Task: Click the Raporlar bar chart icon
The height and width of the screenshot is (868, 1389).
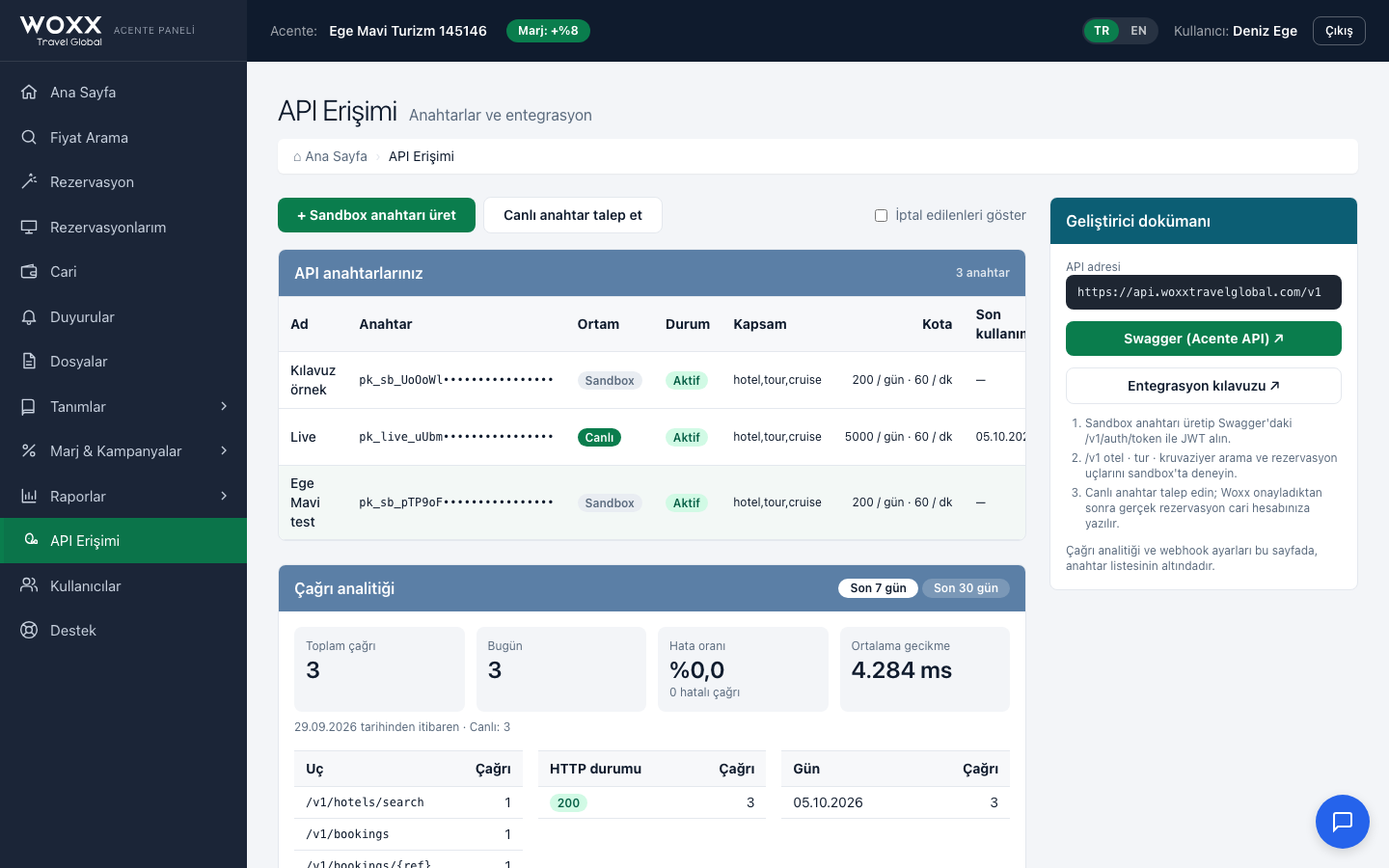Action: coord(29,496)
